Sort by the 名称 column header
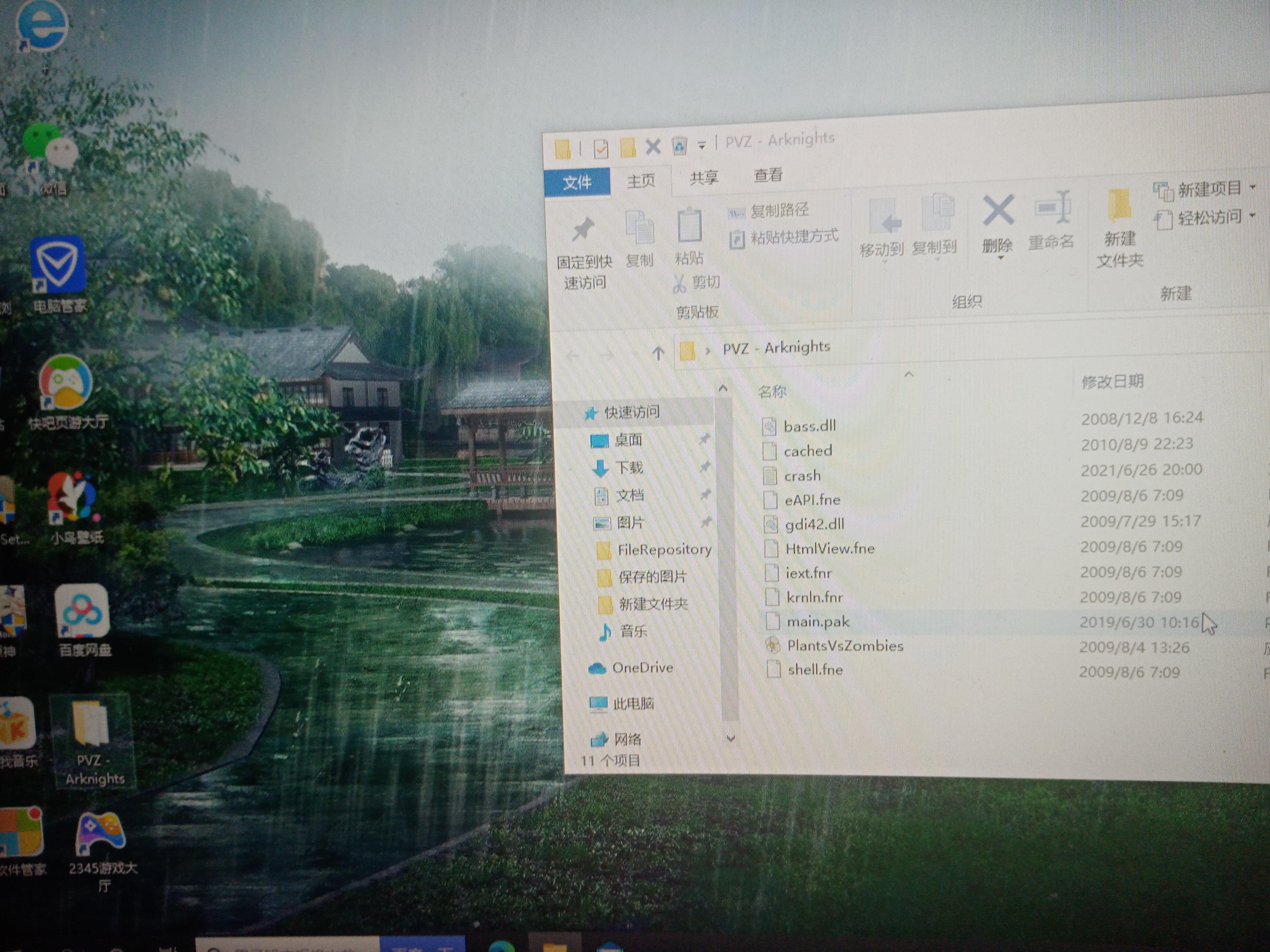Viewport: 1270px width, 952px height. pyautogui.click(x=772, y=392)
